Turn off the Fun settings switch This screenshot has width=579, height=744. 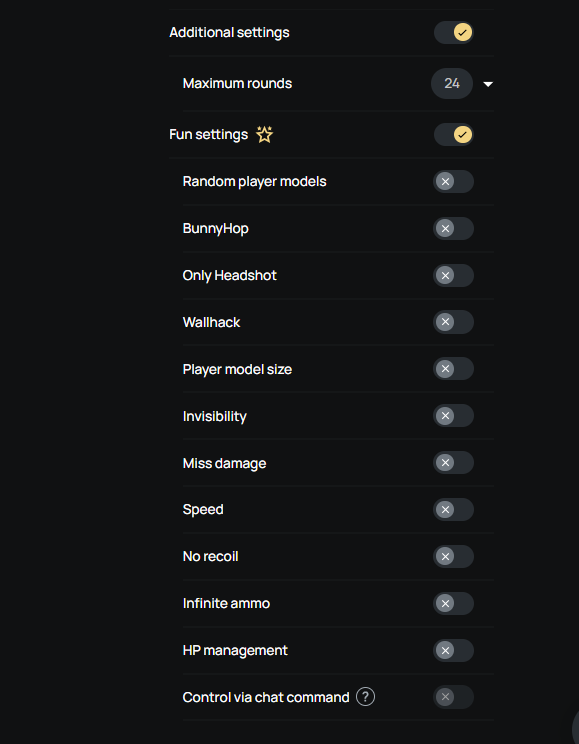pyautogui.click(x=453, y=134)
